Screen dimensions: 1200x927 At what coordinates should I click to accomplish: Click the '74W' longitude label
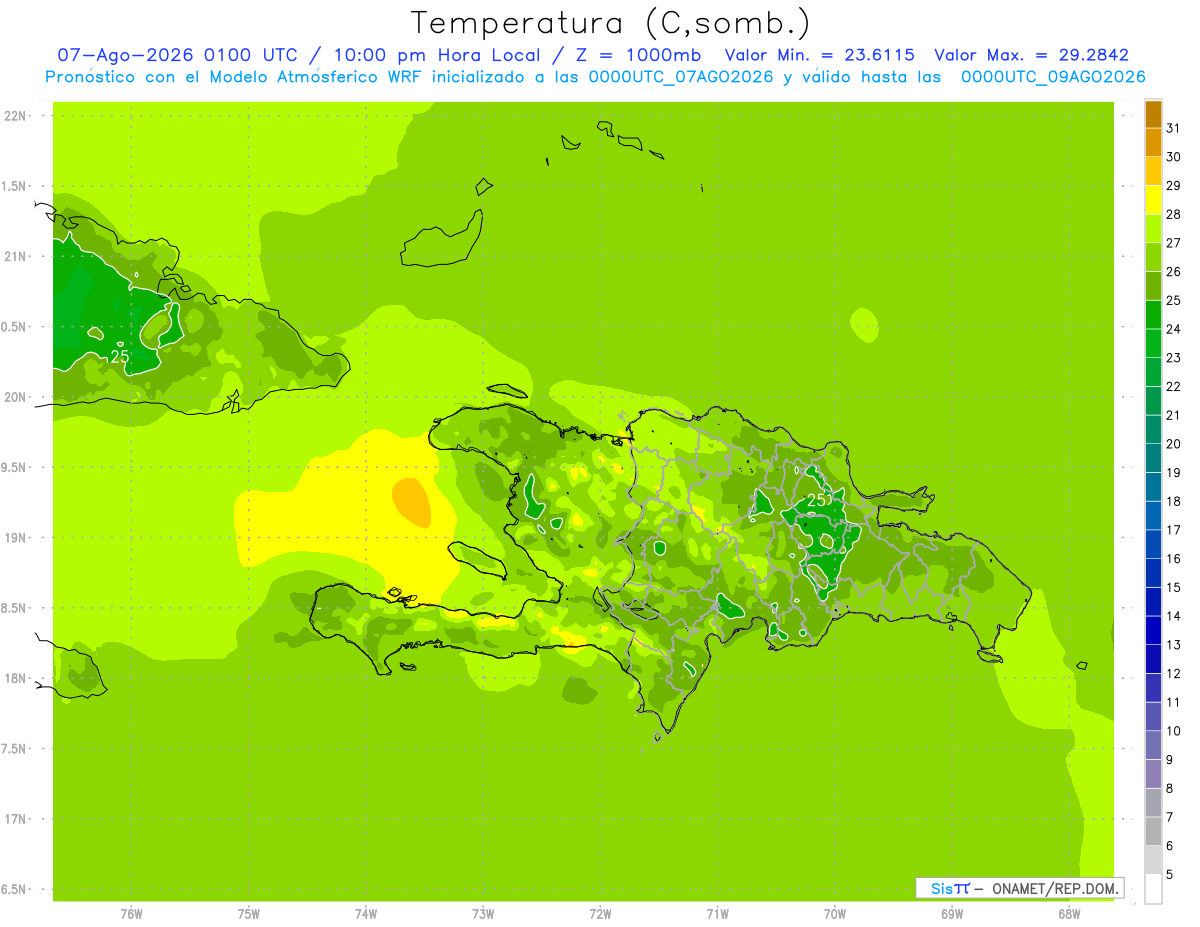coord(366,913)
